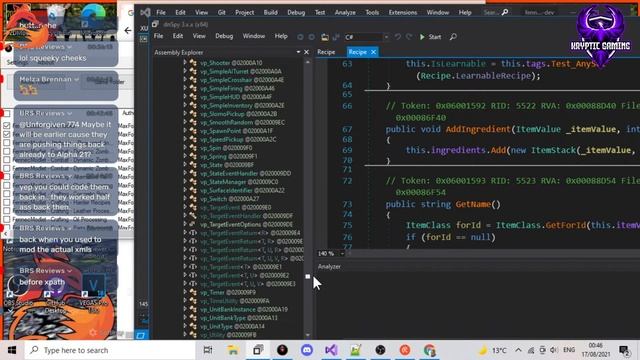Viewport: 640px width, 360px height.
Task: Open File Explorer from the taskbar
Action: click(233, 350)
